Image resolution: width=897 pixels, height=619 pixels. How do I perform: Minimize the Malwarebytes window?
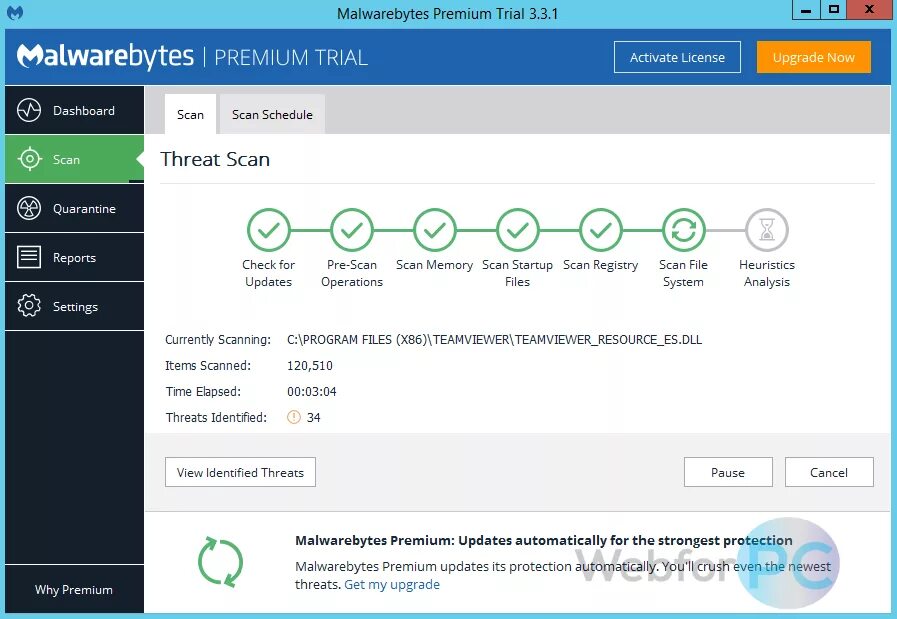(806, 10)
